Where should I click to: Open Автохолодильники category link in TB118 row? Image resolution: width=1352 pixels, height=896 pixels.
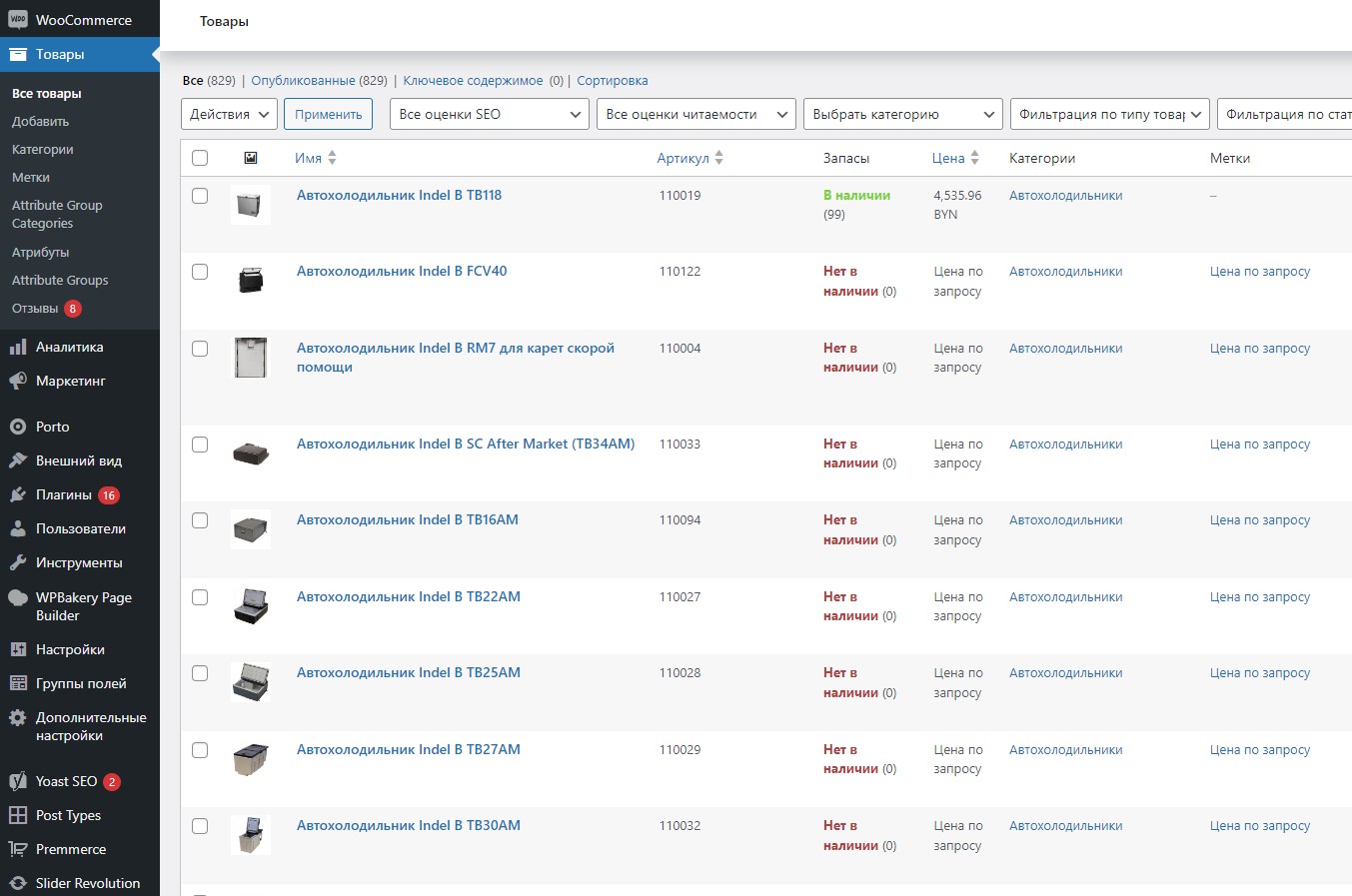[1065, 196]
